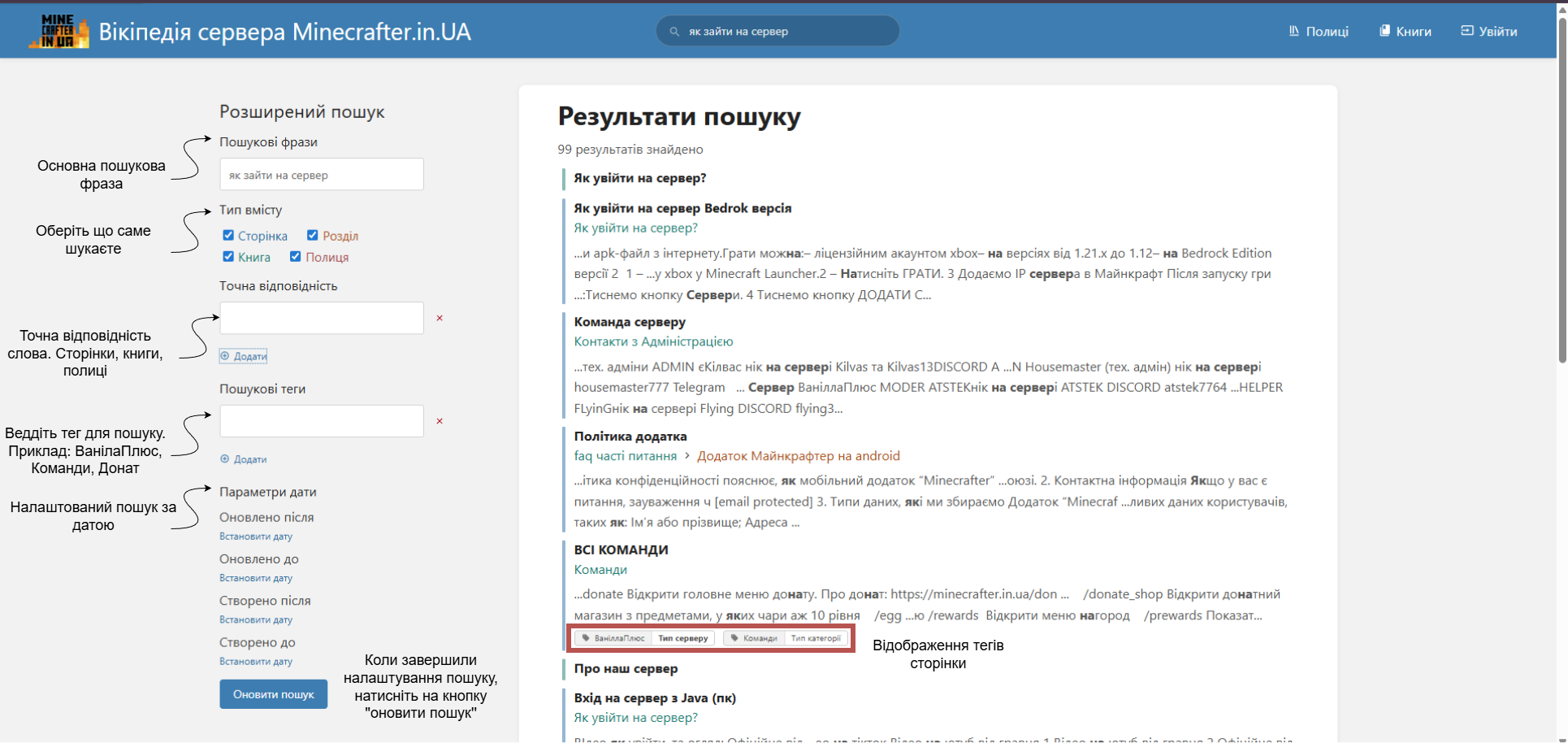Click the ВаніллаПлюс tag on result

pyautogui.click(x=613, y=638)
